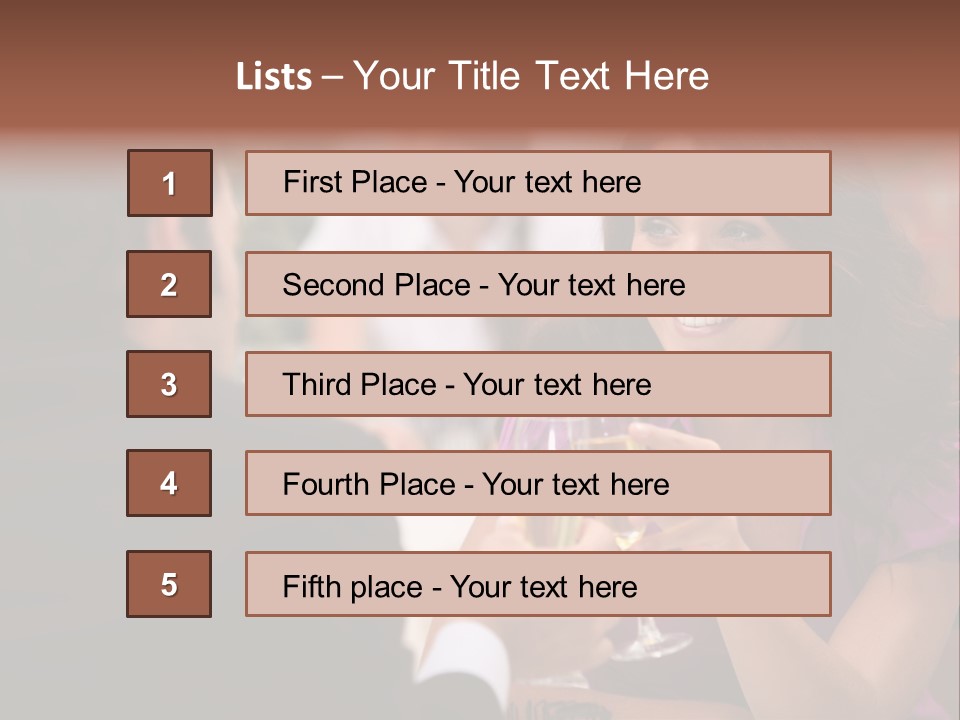Select number box 1
The width and height of the screenshot is (960, 720).
[x=169, y=183]
